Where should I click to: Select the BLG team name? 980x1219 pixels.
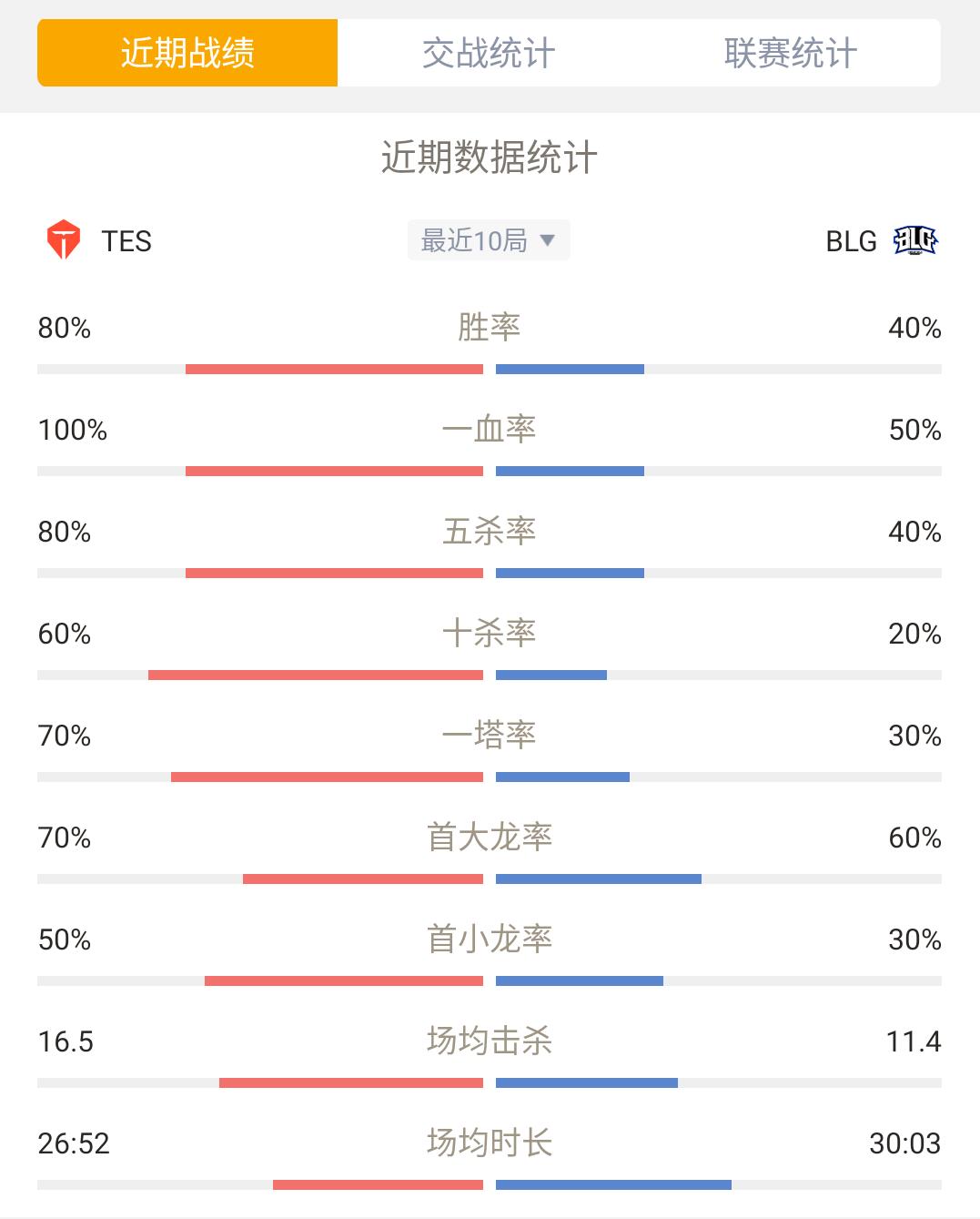(x=851, y=241)
